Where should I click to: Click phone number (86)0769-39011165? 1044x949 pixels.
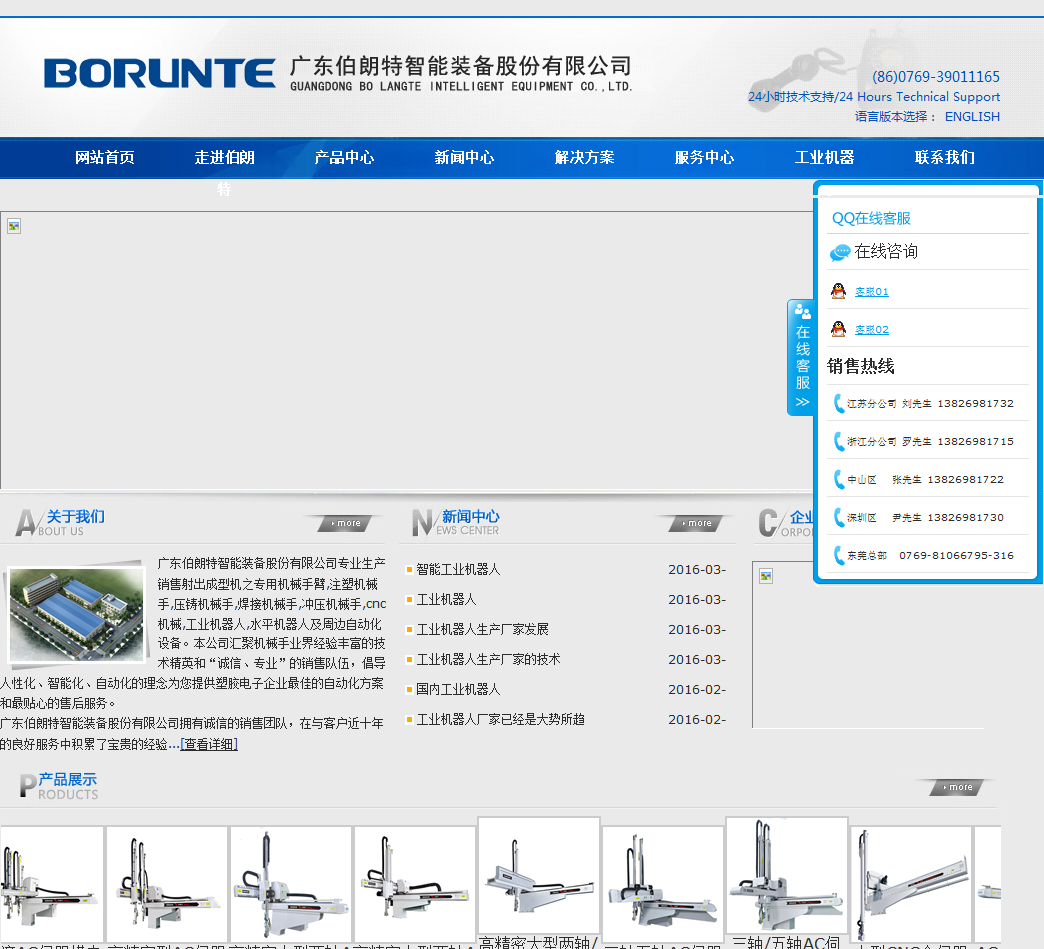click(935, 77)
